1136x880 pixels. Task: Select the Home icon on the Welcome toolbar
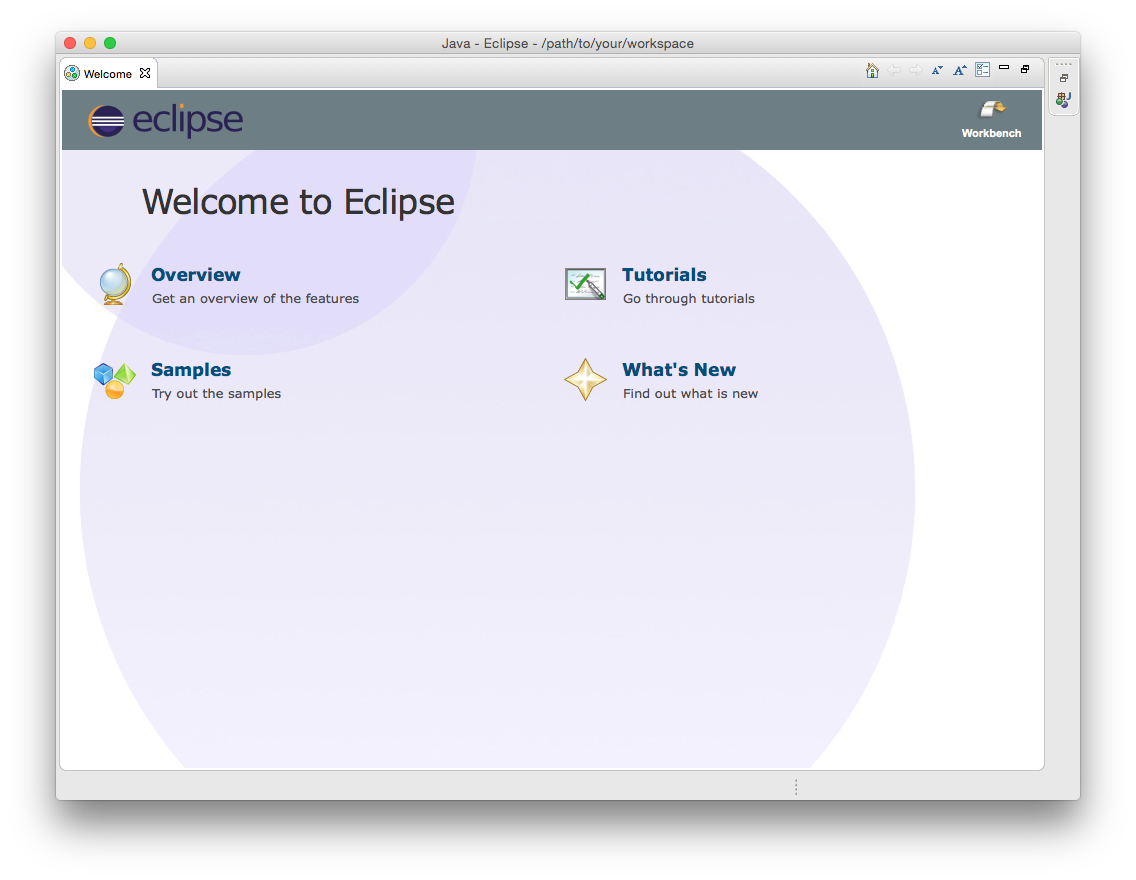(872, 70)
